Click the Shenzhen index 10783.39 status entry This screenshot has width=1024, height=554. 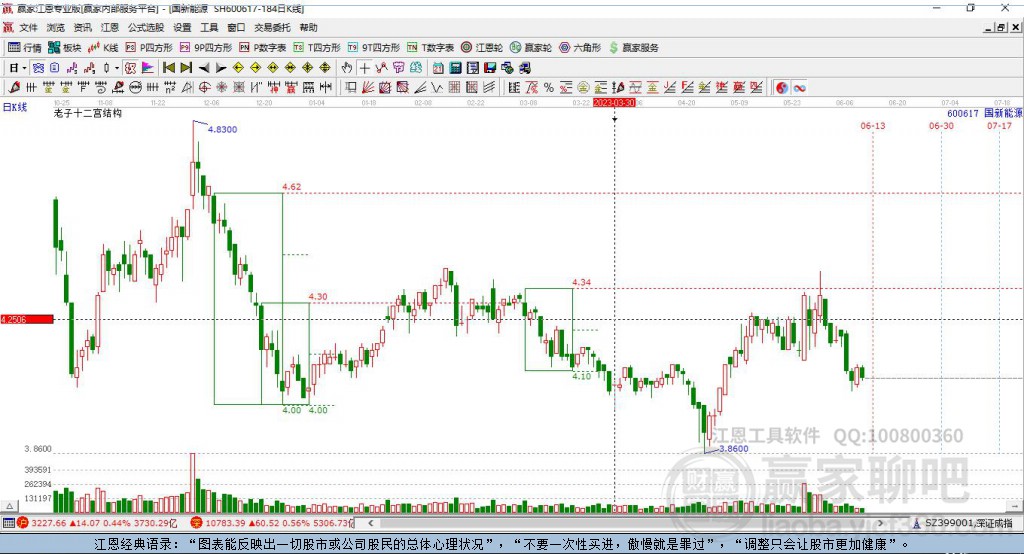tap(272, 523)
